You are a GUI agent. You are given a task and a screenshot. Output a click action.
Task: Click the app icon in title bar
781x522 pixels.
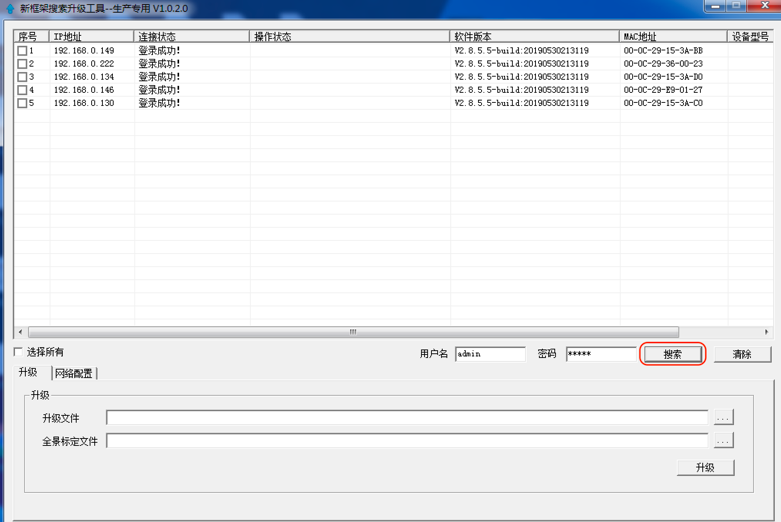pos(10,8)
